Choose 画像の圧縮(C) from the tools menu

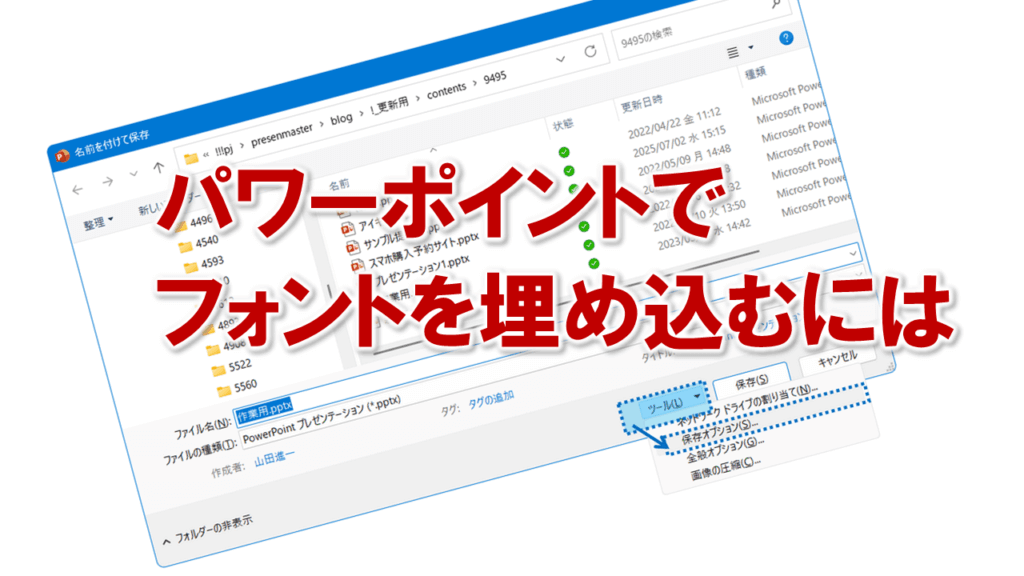coord(725,467)
